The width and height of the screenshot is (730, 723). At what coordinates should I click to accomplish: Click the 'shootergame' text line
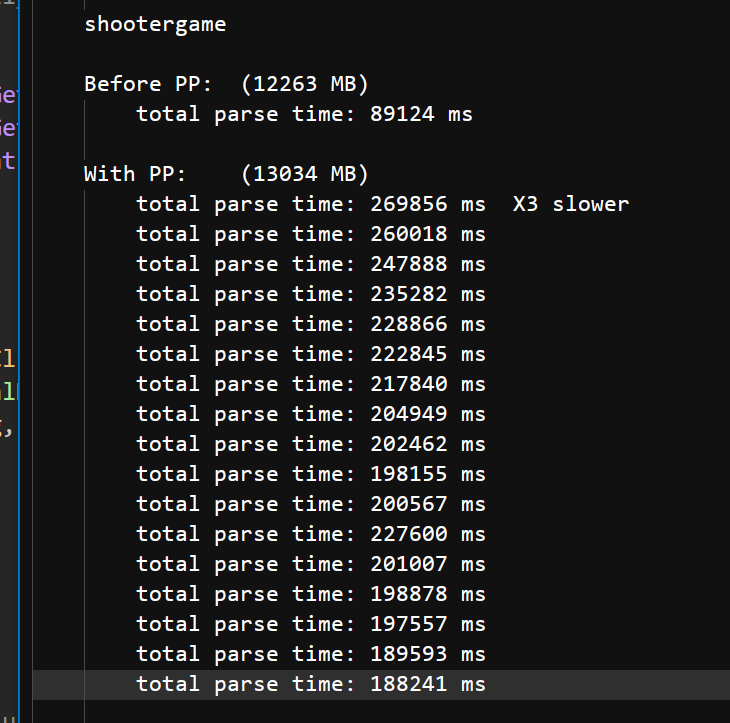click(155, 25)
